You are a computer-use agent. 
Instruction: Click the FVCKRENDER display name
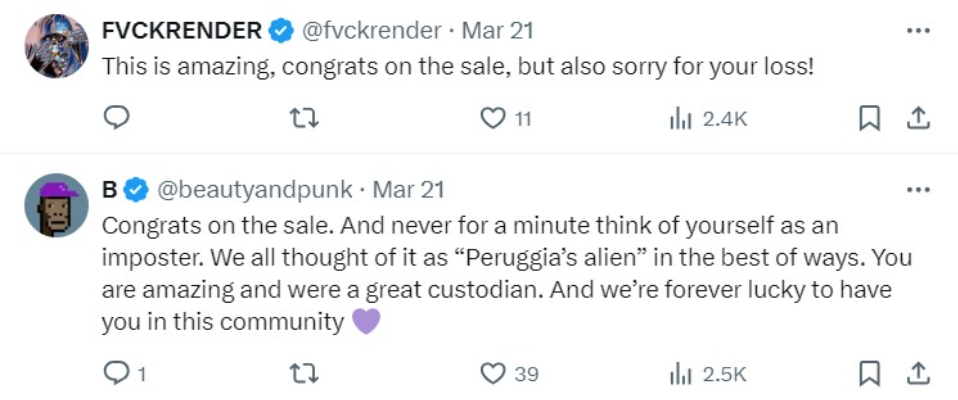click(182, 31)
